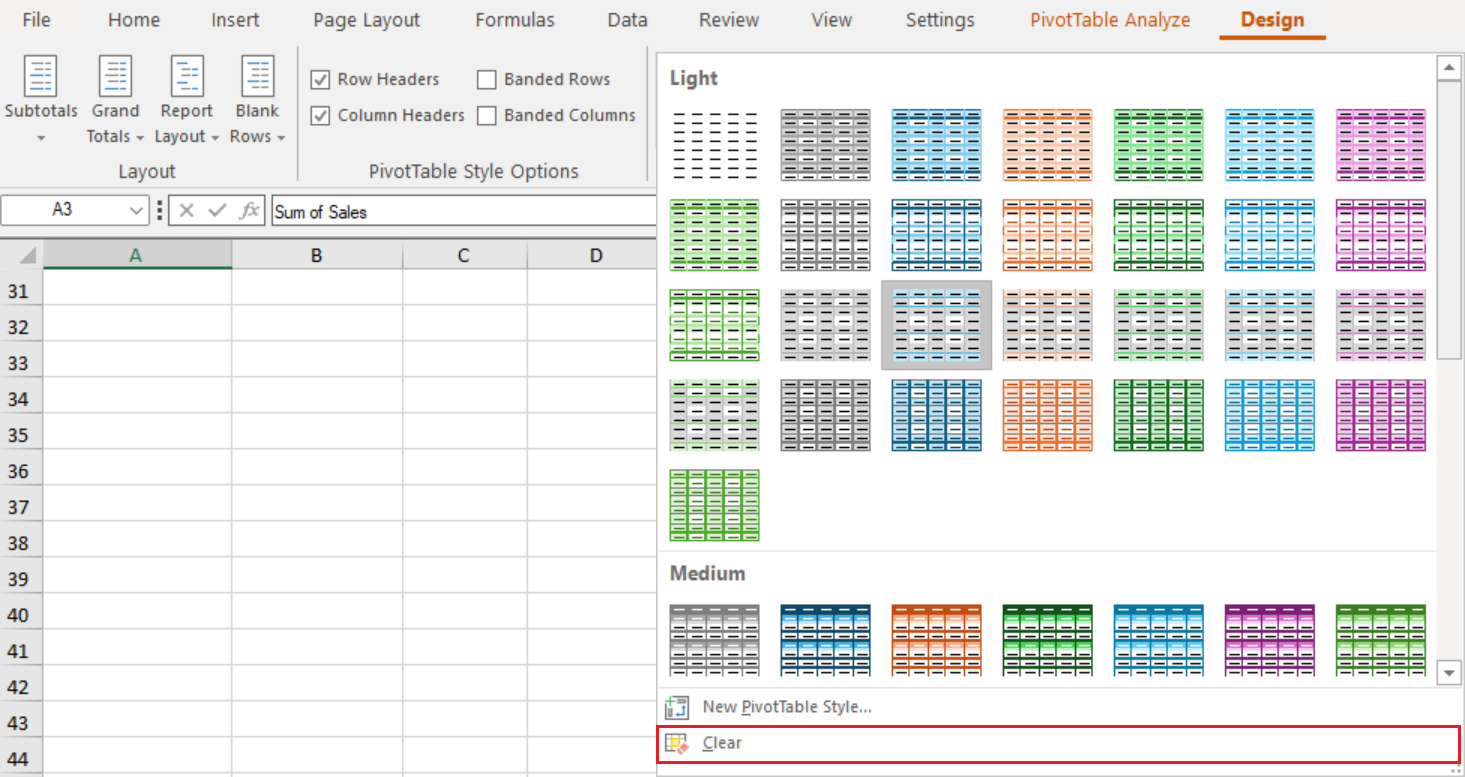Select Clear to remove PivotTable style

coord(1058,744)
